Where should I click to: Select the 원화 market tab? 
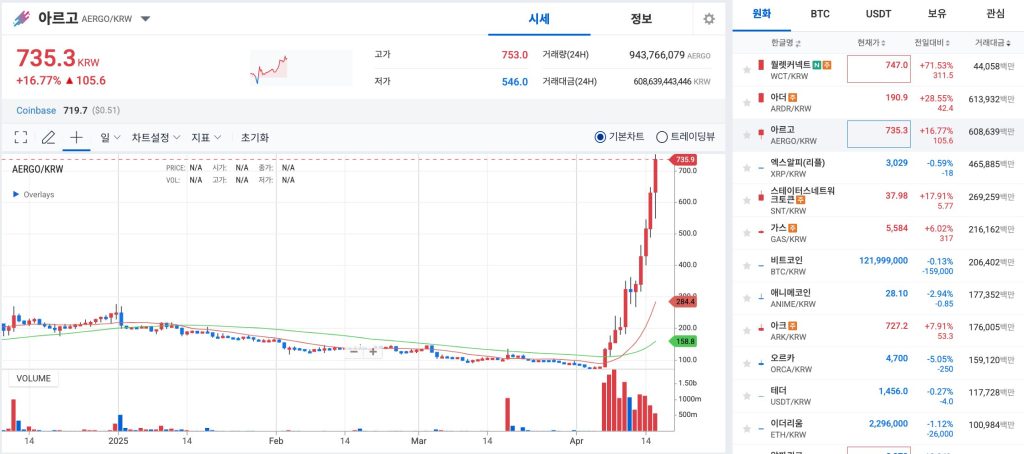761,14
